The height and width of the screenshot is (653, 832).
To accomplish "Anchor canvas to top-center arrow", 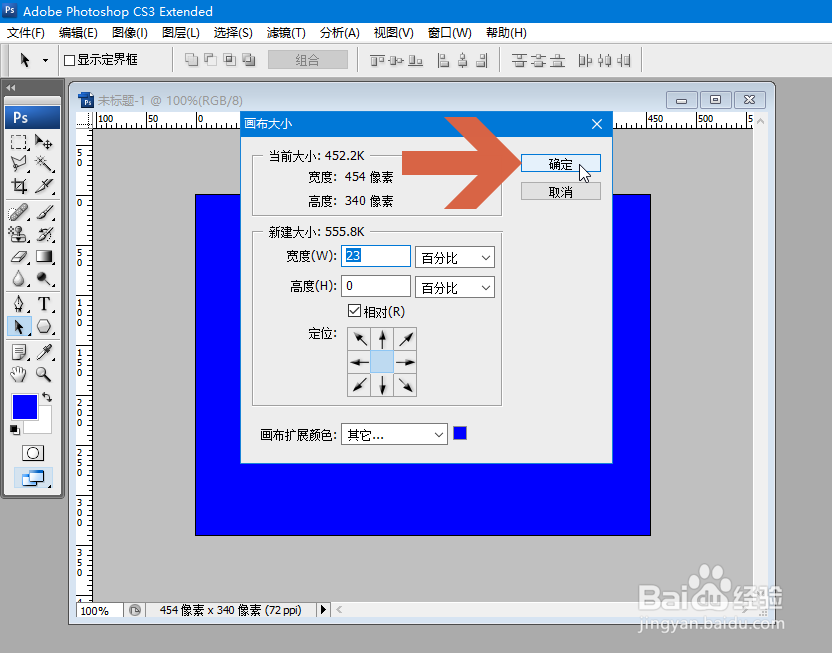I will pos(382,339).
